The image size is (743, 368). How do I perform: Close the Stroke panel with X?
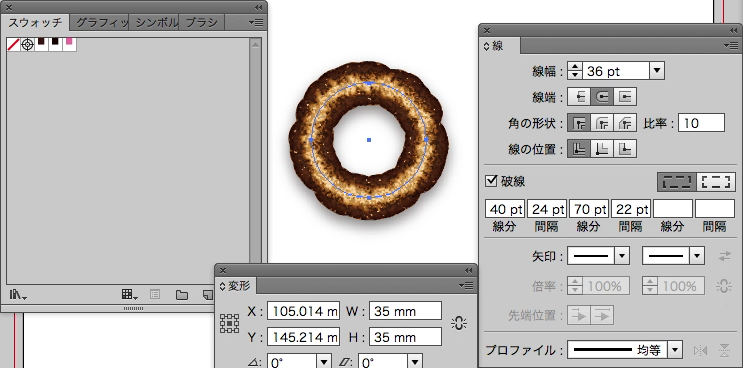487,31
